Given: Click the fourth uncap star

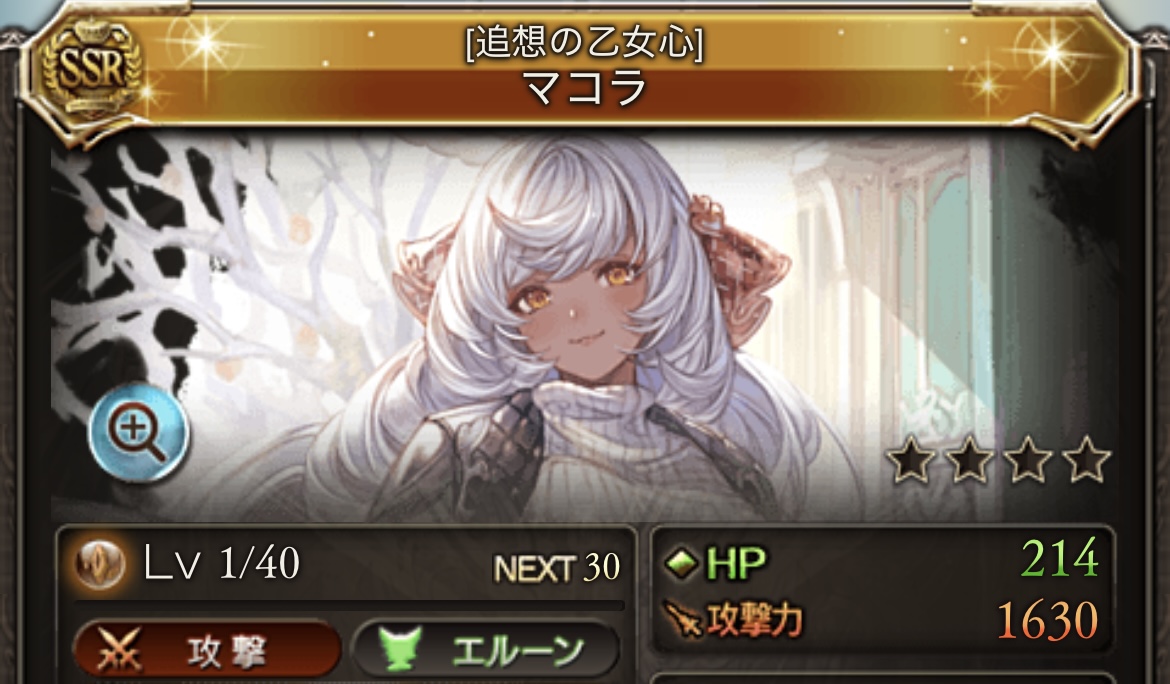Looking at the screenshot, I should (x=1086, y=459).
